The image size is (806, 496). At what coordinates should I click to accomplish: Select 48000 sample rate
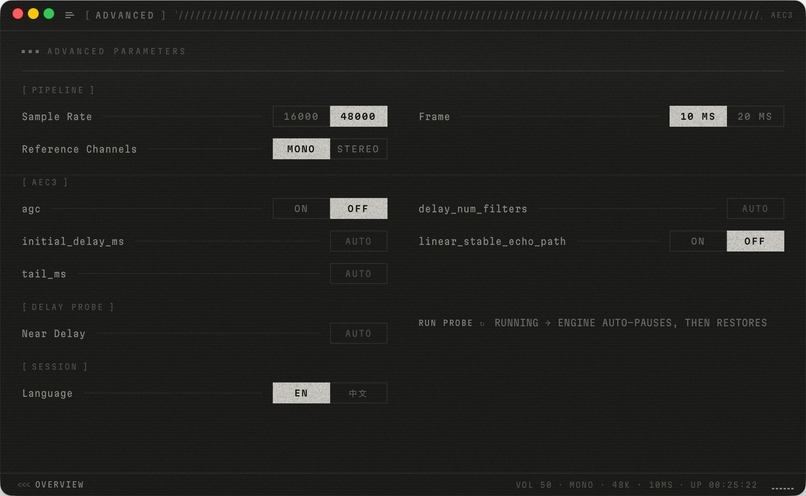[x=358, y=117]
